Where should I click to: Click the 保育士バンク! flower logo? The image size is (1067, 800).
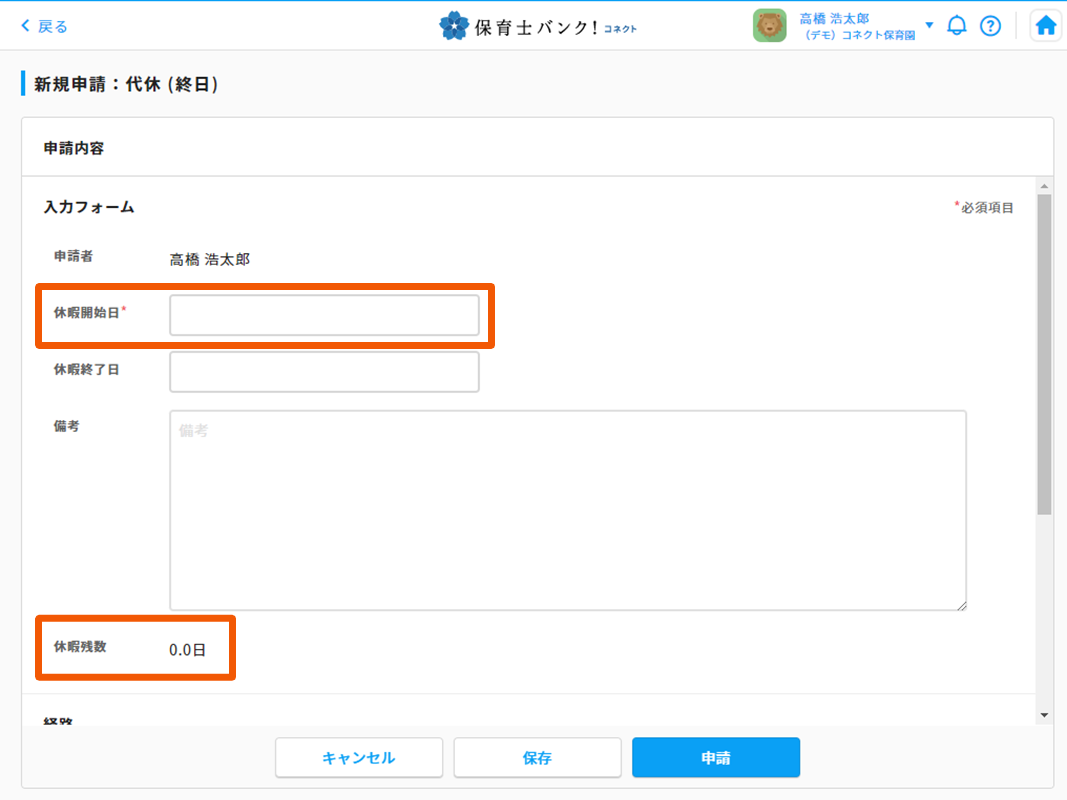tap(454, 26)
